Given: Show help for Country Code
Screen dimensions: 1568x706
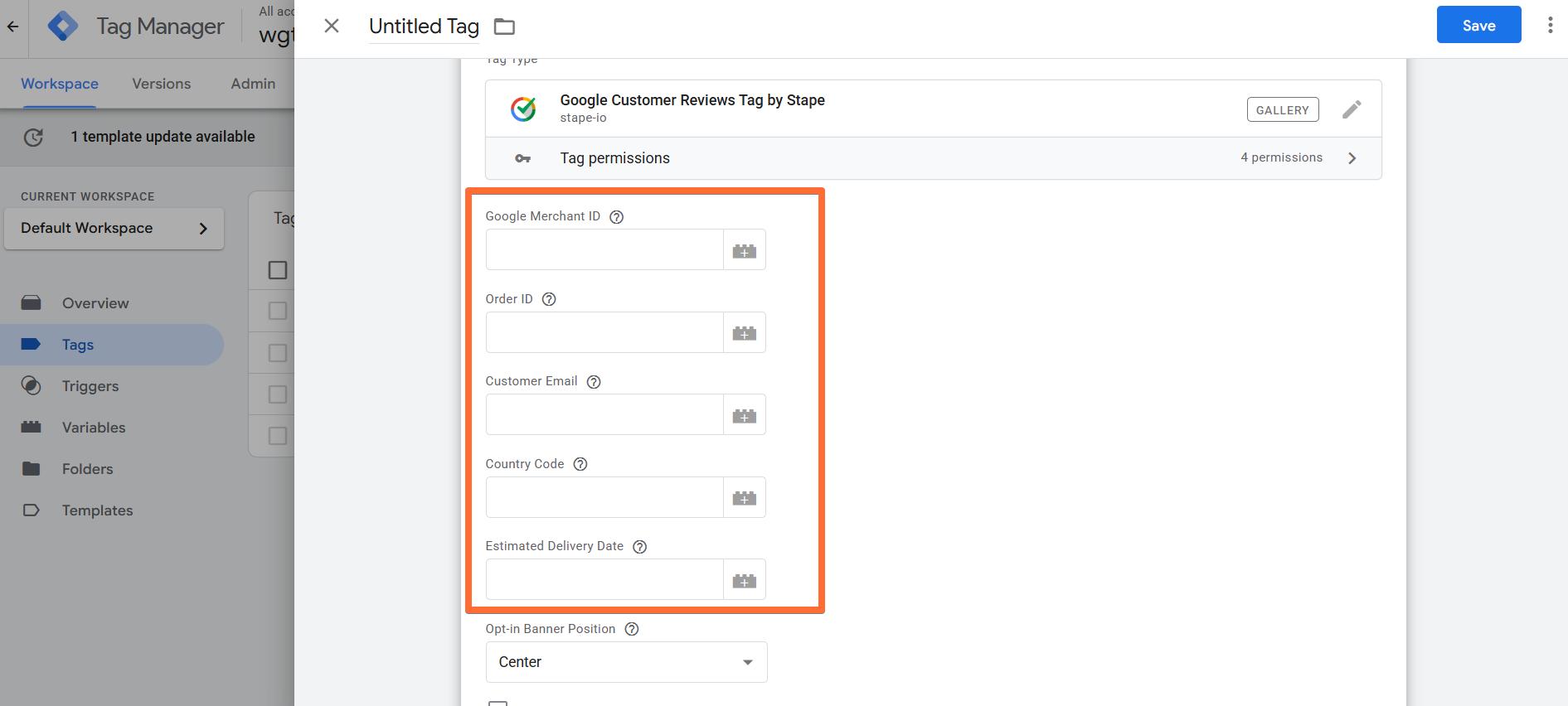Looking at the screenshot, I should coord(580,464).
